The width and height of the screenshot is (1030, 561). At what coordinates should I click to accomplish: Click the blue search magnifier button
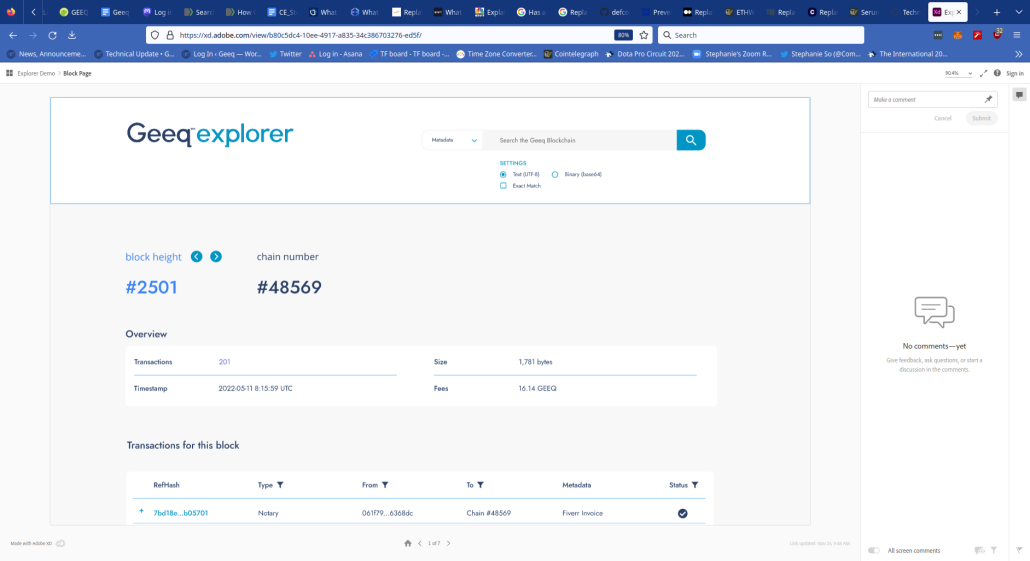click(690, 140)
